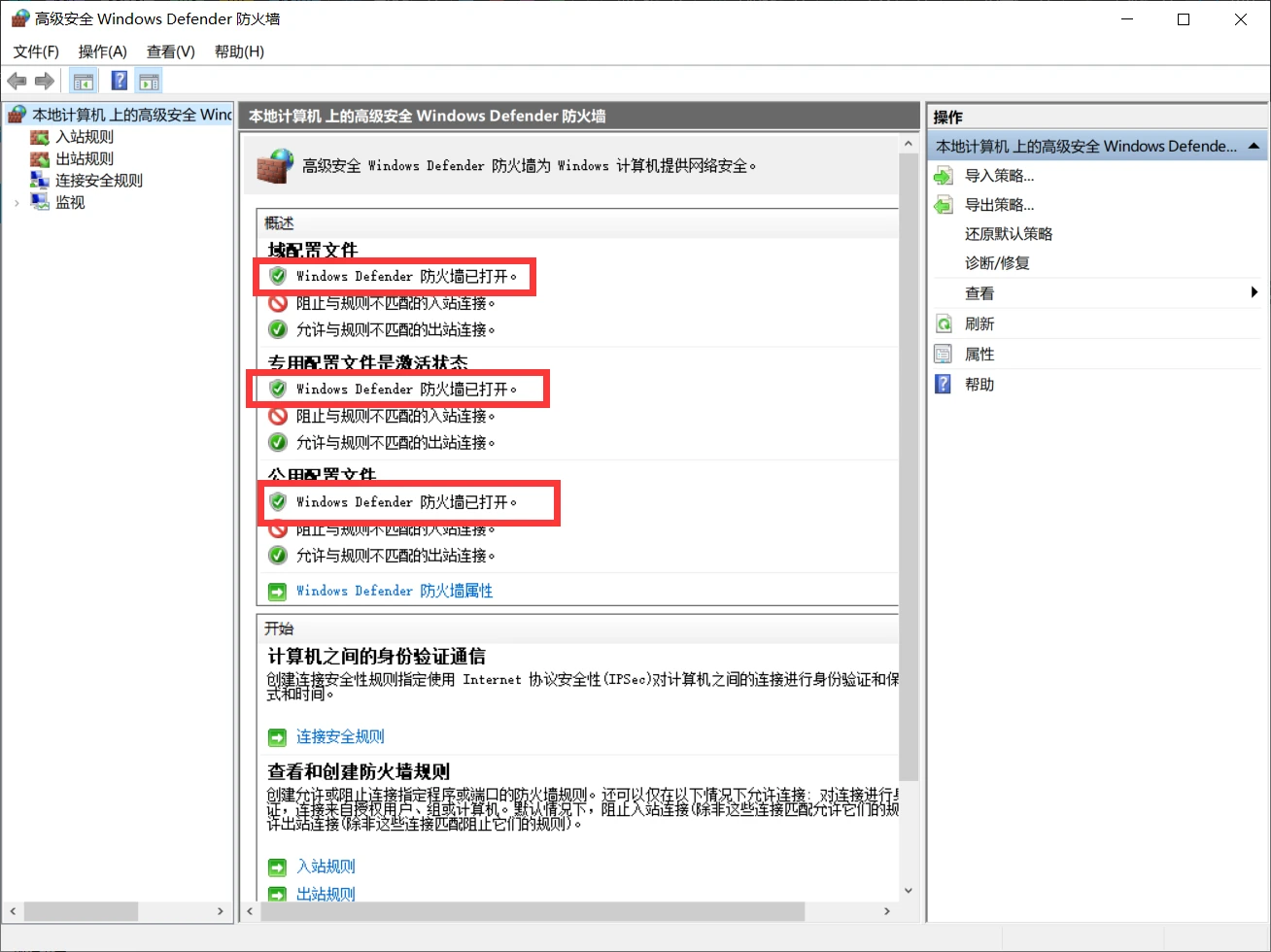Click the firewall globe icon in the overview header

[275, 166]
